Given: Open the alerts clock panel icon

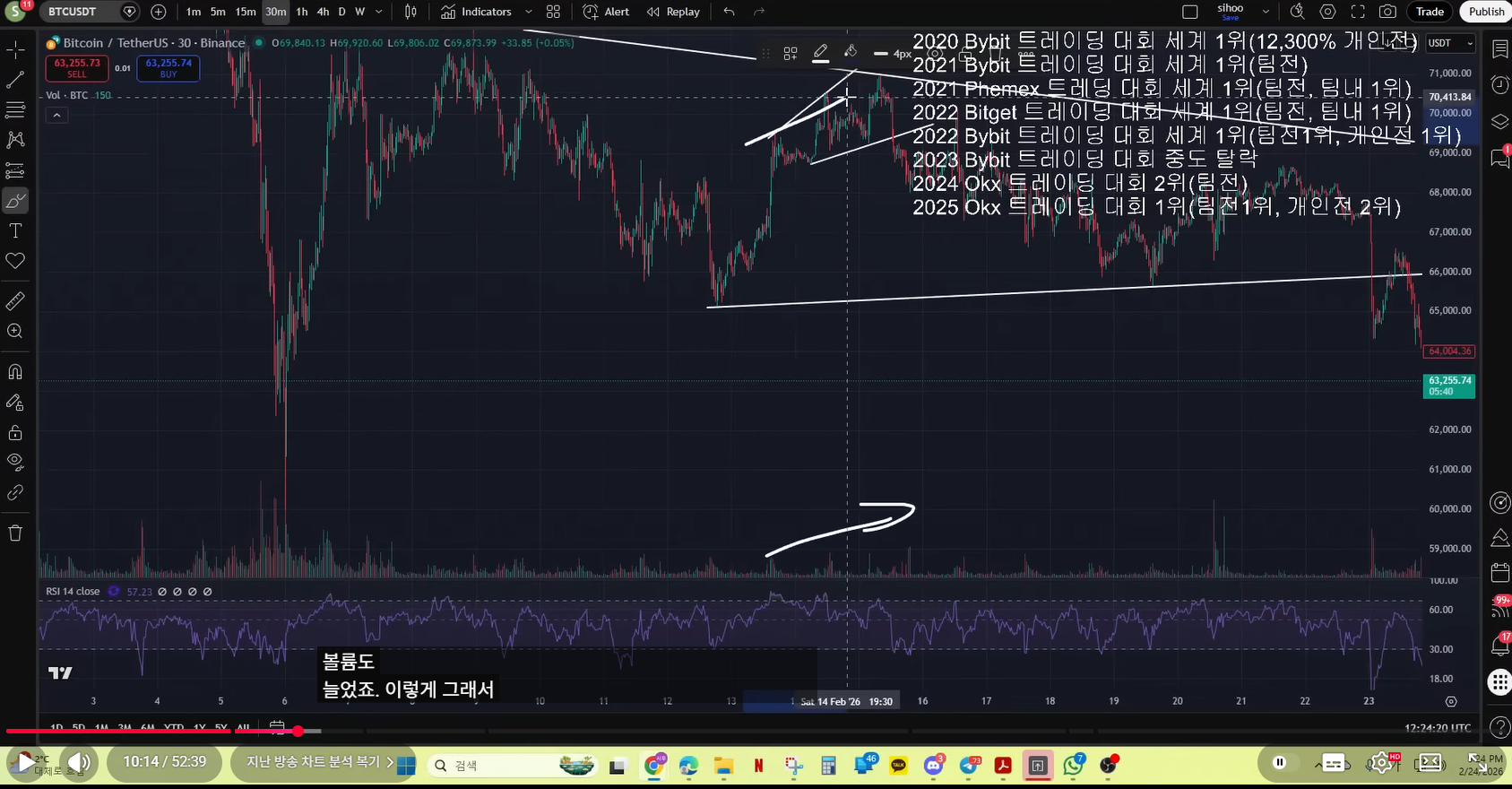Looking at the screenshot, I should pos(1499,84).
